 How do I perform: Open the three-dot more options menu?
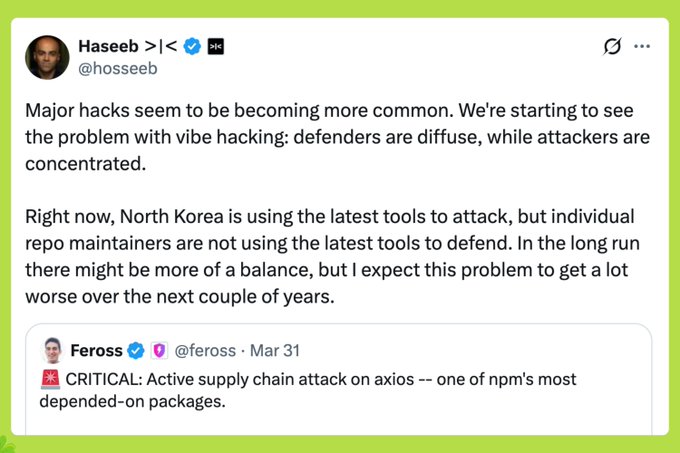(642, 47)
